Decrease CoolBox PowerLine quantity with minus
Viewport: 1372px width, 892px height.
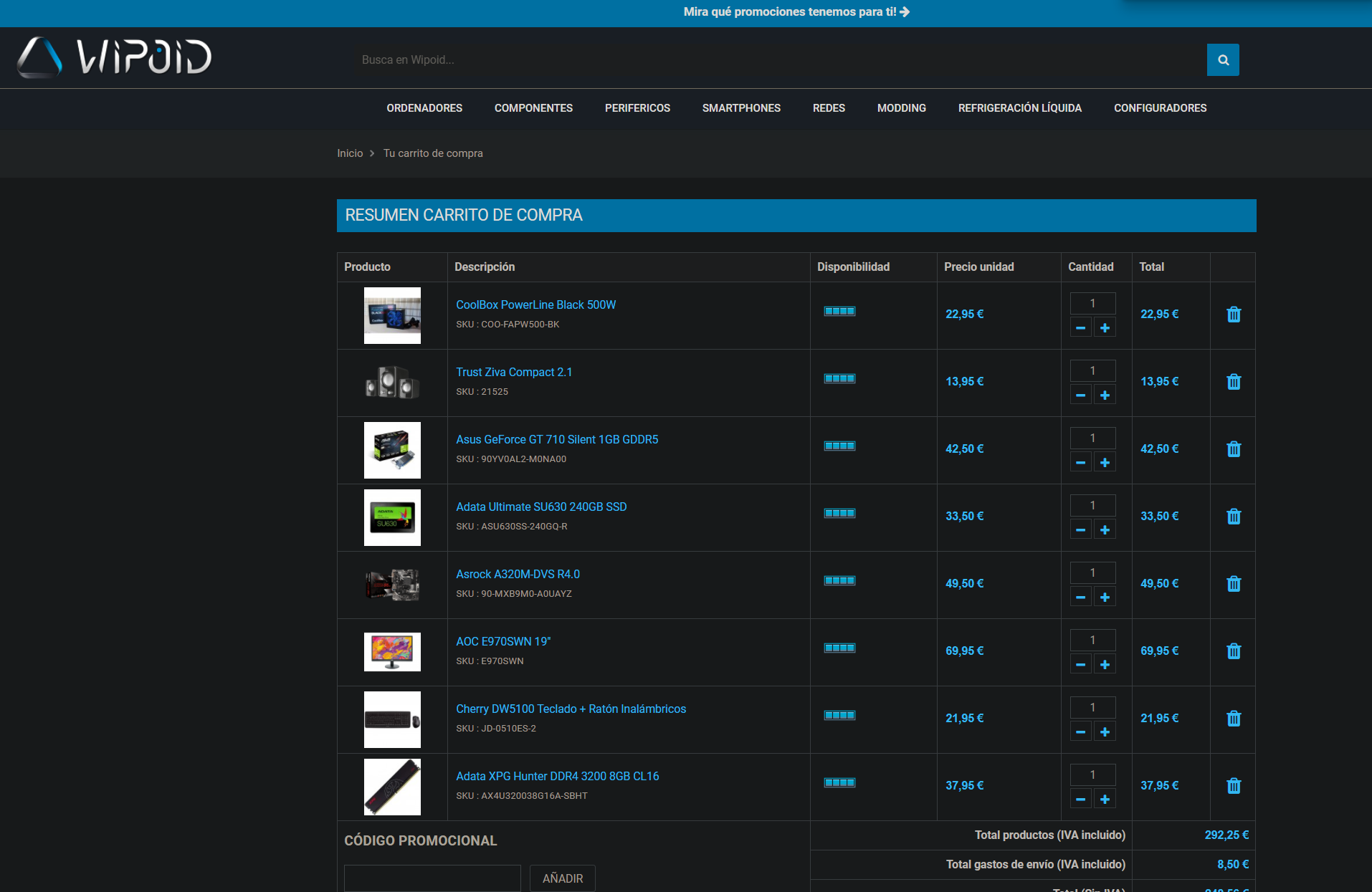pos(1081,328)
